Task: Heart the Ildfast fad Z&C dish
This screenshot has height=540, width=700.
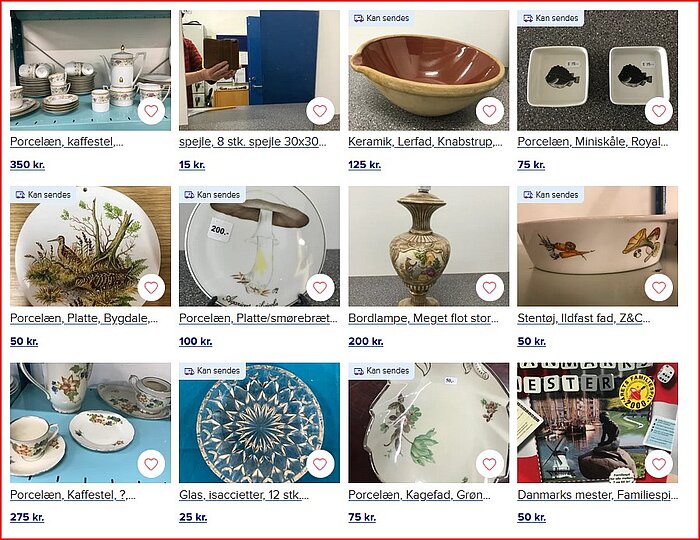Action: pos(659,288)
